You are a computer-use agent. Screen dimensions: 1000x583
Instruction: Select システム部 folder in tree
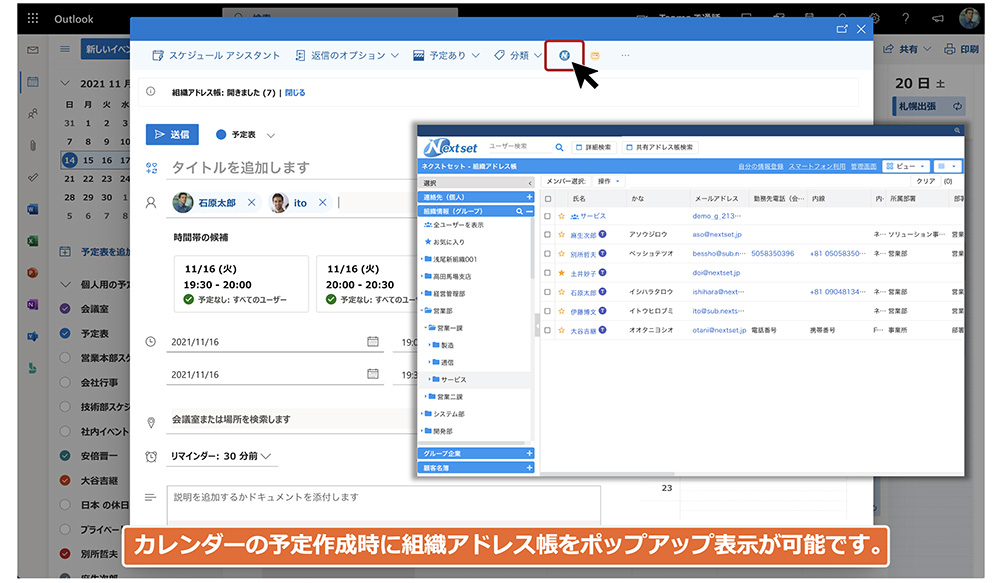click(448, 414)
